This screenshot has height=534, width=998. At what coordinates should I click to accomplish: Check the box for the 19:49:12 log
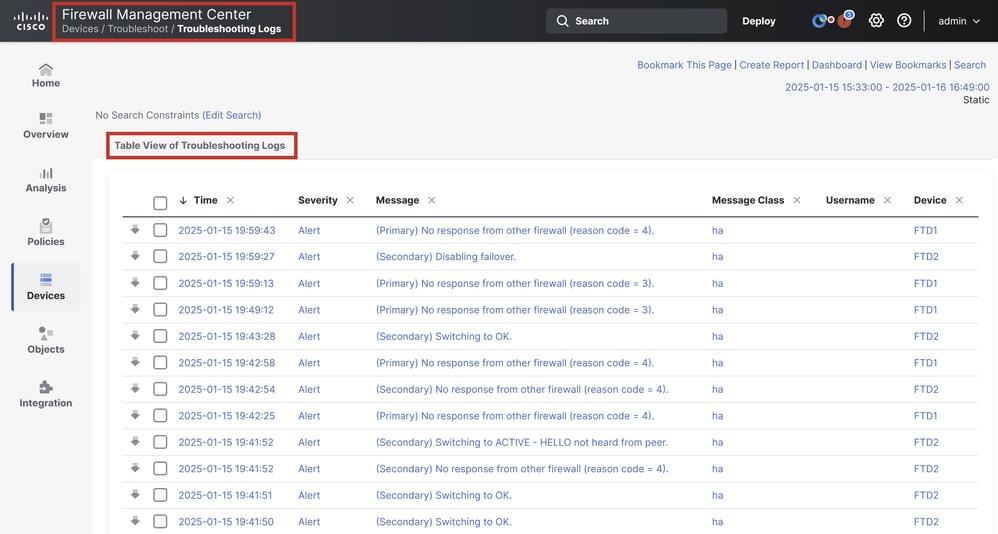pyautogui.click(x=160, y=310)
